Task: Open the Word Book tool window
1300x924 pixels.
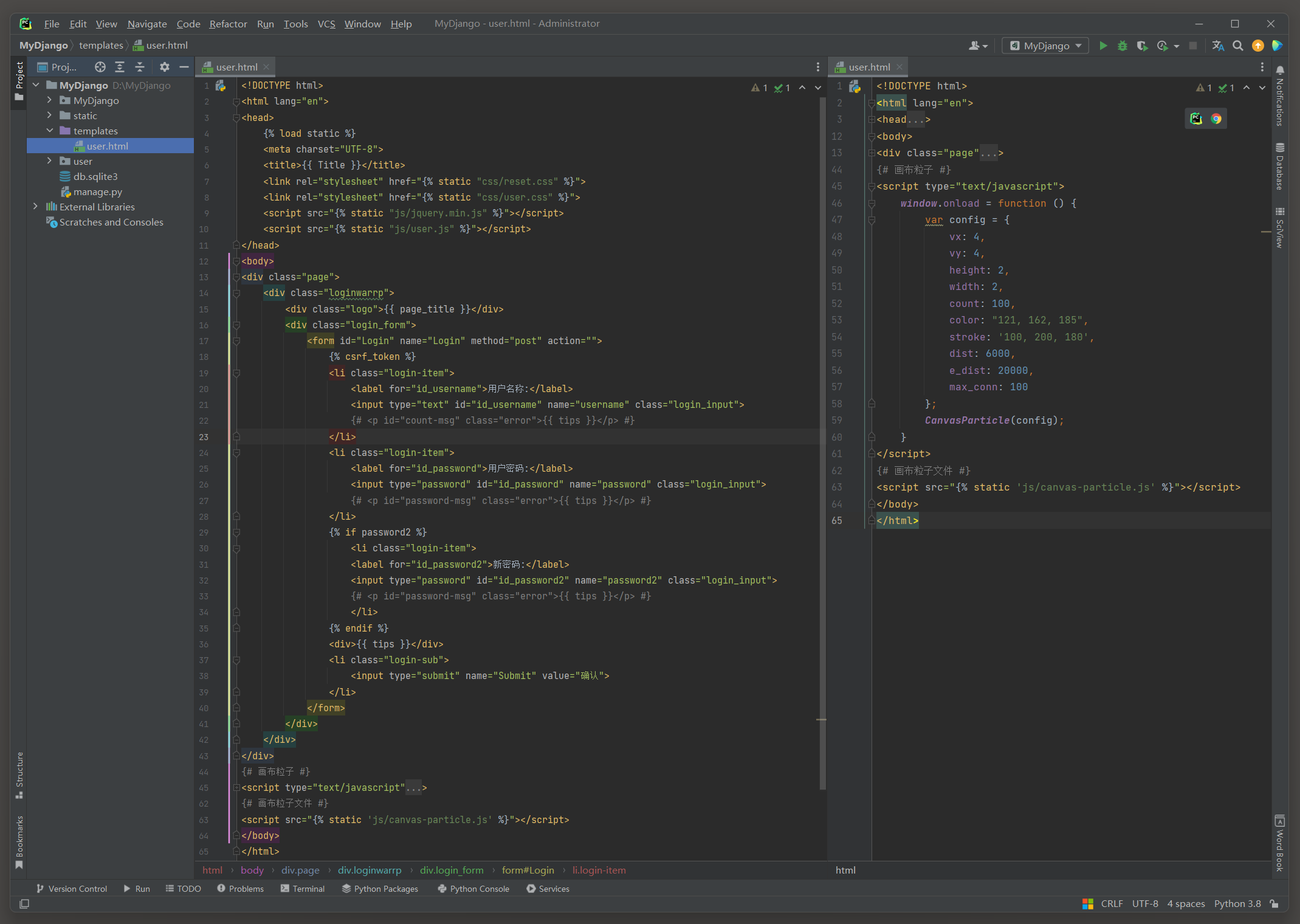Action: pyautogui.click(x=1279, y=843)
